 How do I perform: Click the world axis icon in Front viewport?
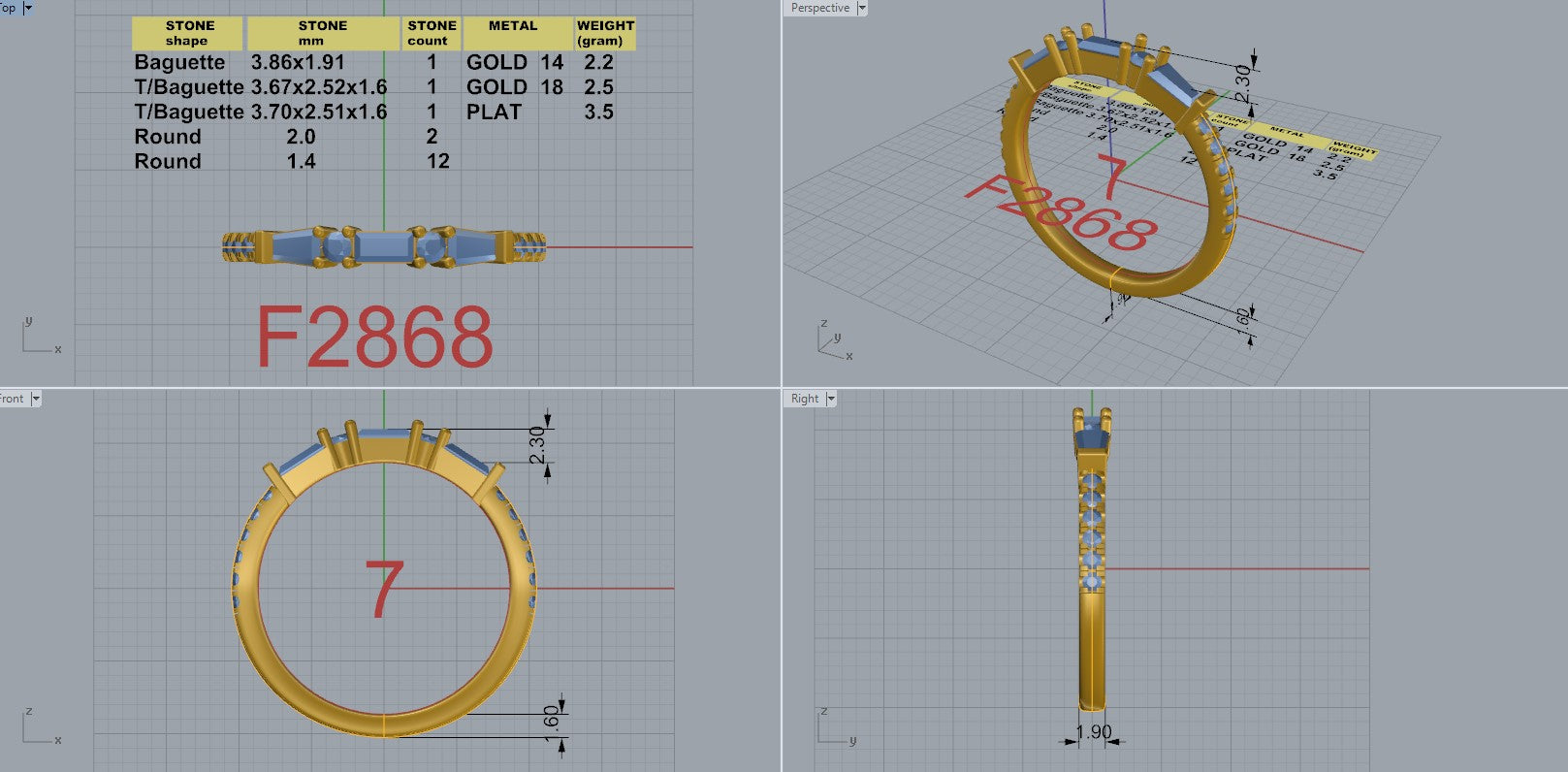tap(37, 727)
